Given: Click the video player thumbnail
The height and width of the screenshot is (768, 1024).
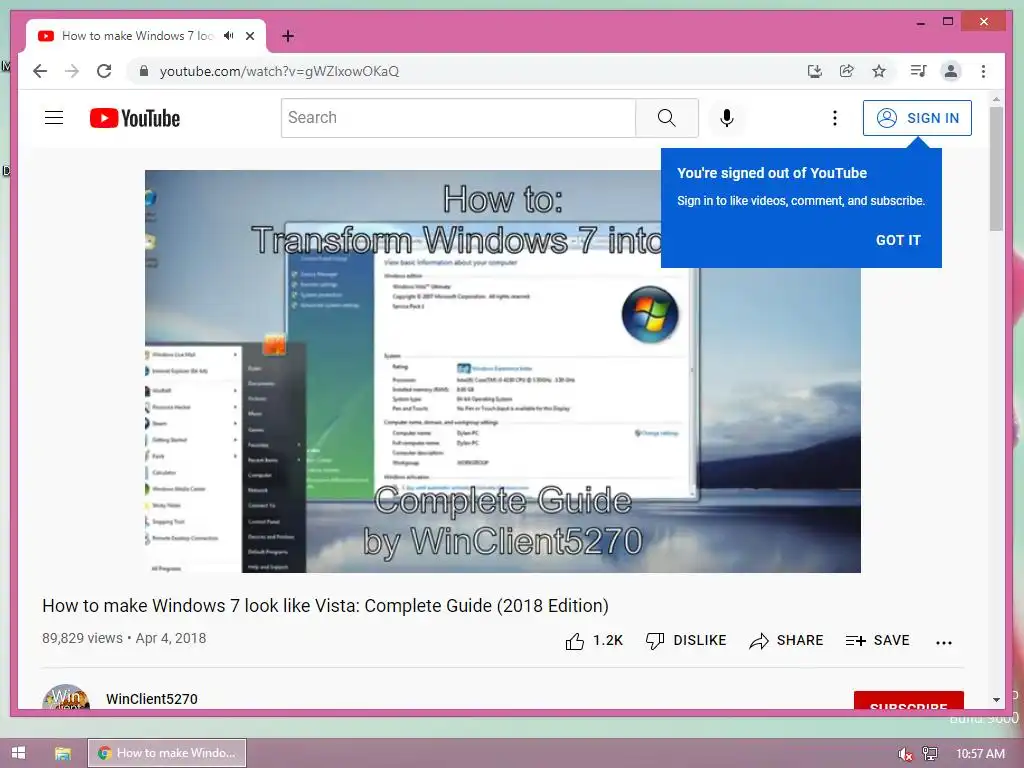Looking at the screenshot, I should pos(503,372).
